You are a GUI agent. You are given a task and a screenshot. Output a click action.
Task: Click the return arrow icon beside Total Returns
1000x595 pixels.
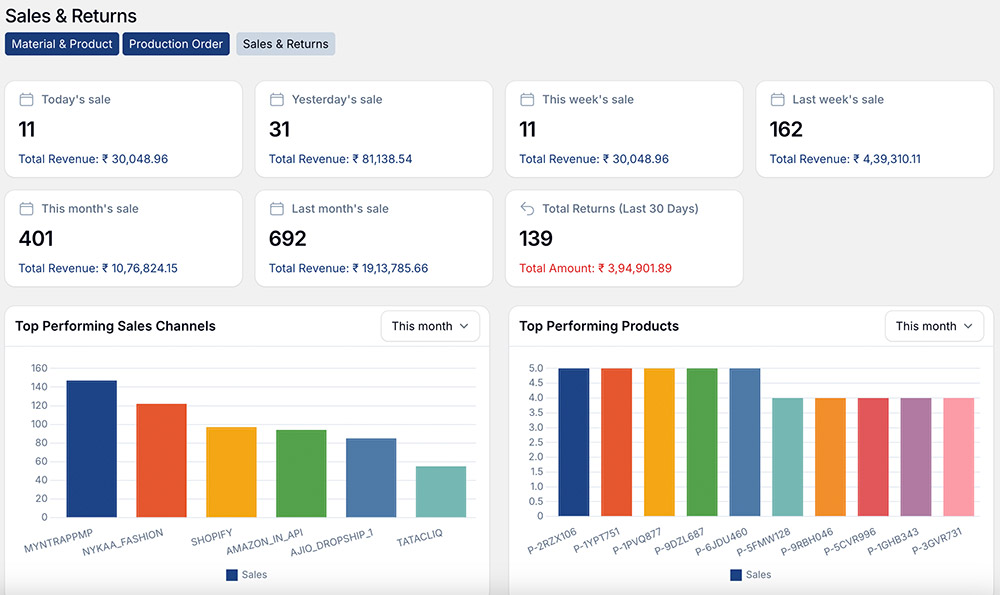(527, 209)
